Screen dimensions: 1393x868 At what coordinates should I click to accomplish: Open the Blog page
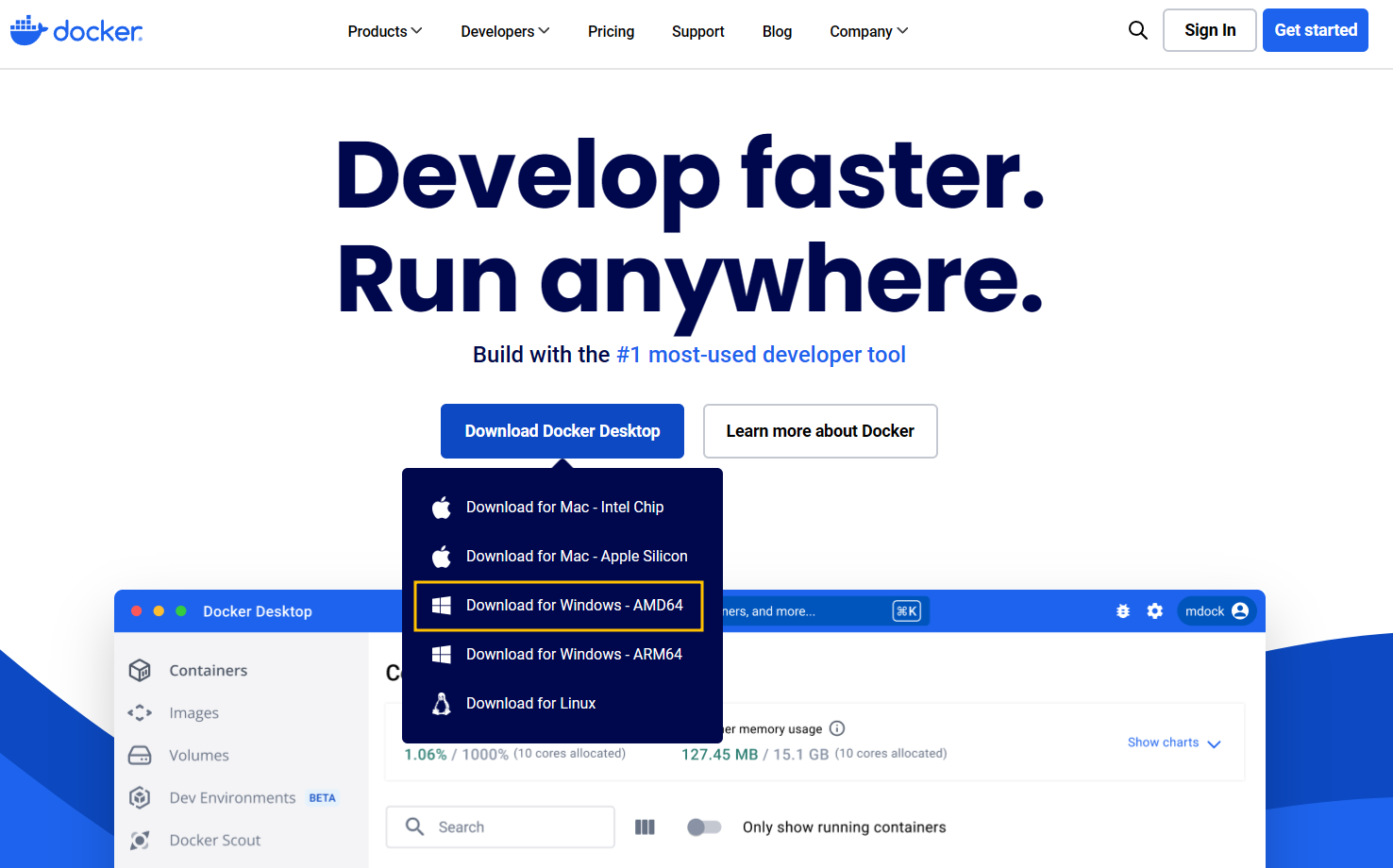coord(777,31)
